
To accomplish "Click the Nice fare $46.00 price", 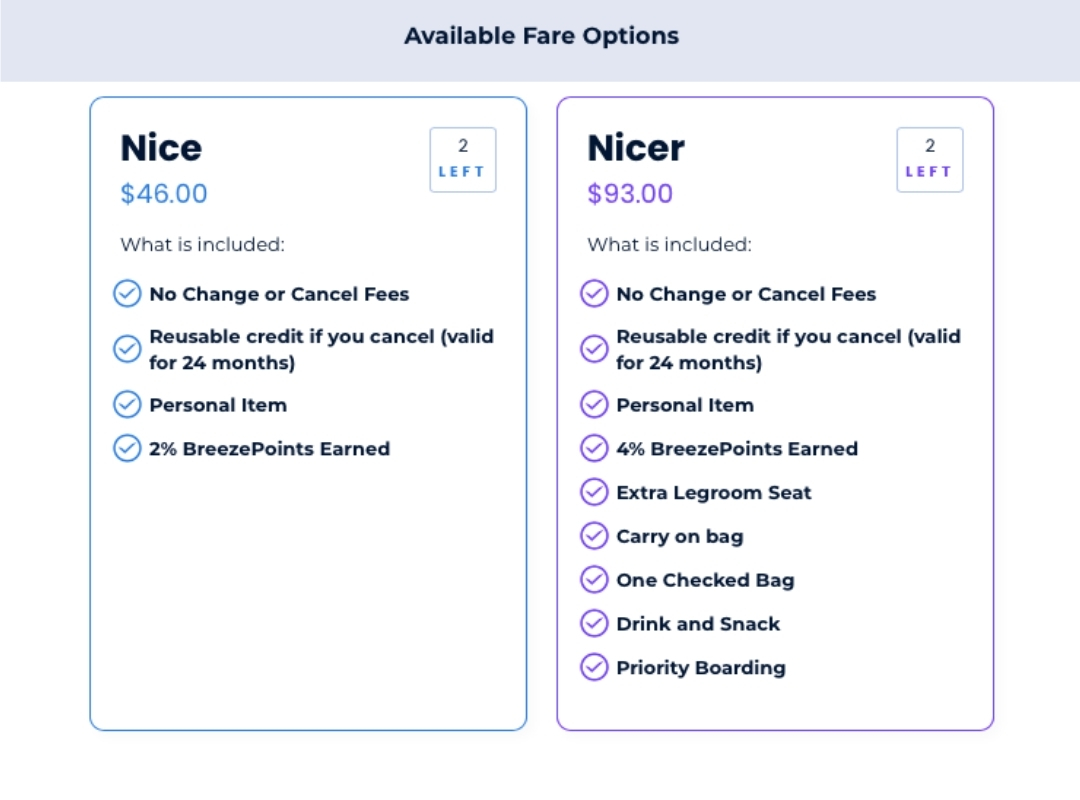I will 164,194.
